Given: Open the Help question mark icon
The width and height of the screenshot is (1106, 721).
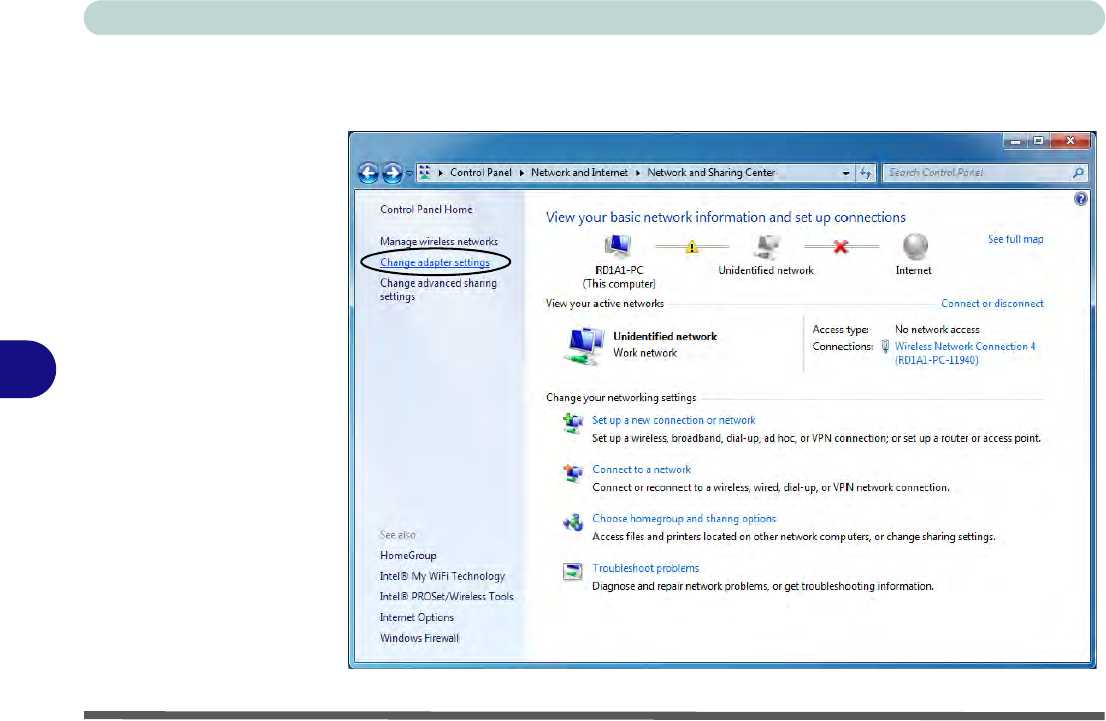Looking at the screenshot, I should pyautogui.click(x=1080, y=199).
